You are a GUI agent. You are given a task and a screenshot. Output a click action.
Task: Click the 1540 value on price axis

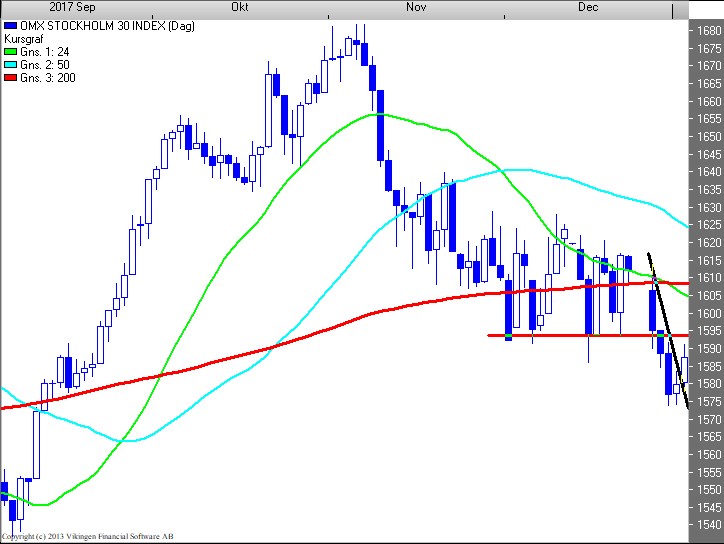click(x=708, y=525)
